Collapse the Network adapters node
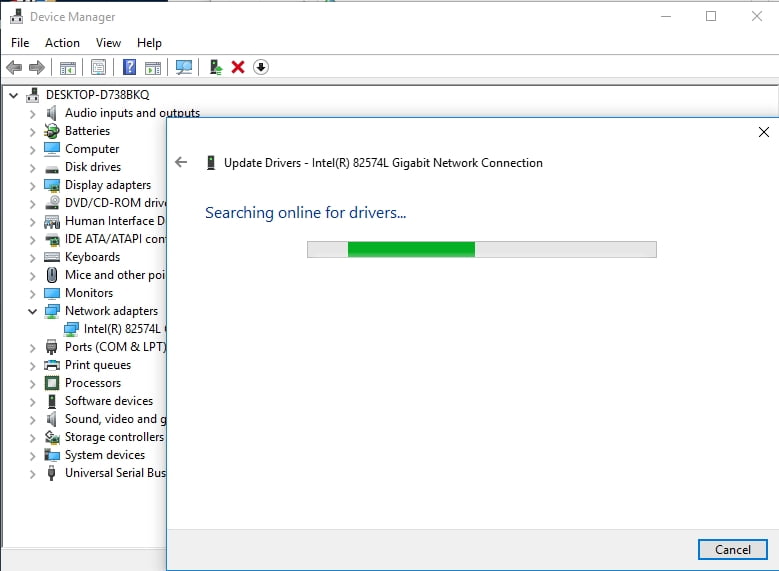 33,311
